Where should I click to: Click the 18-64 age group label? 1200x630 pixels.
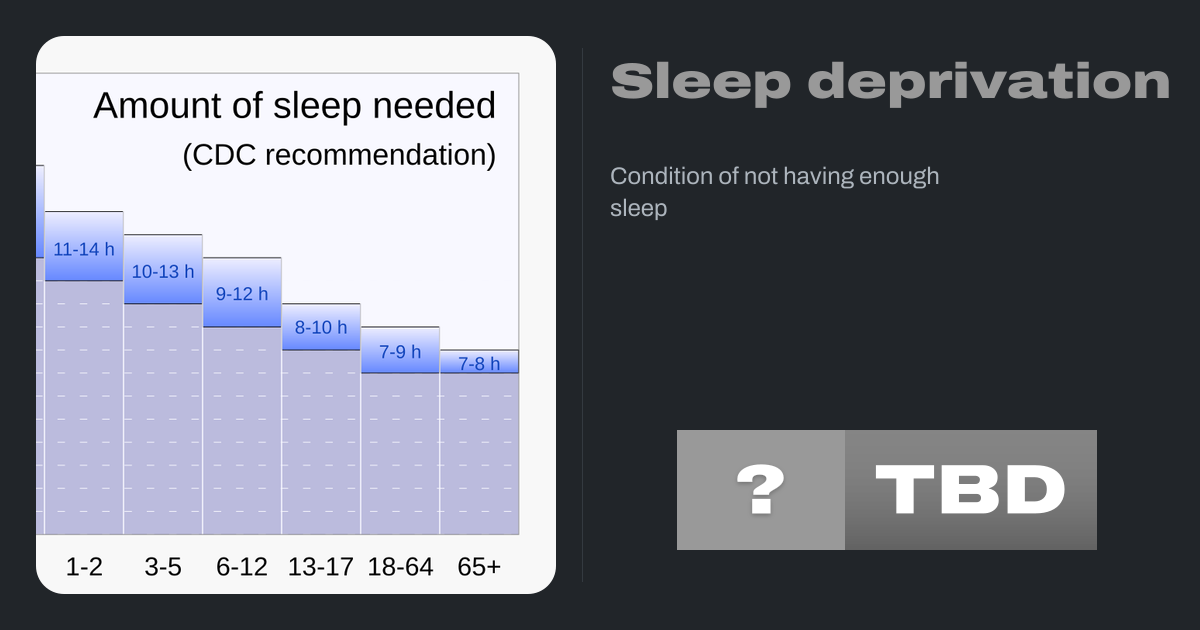(x=400, y=567)
